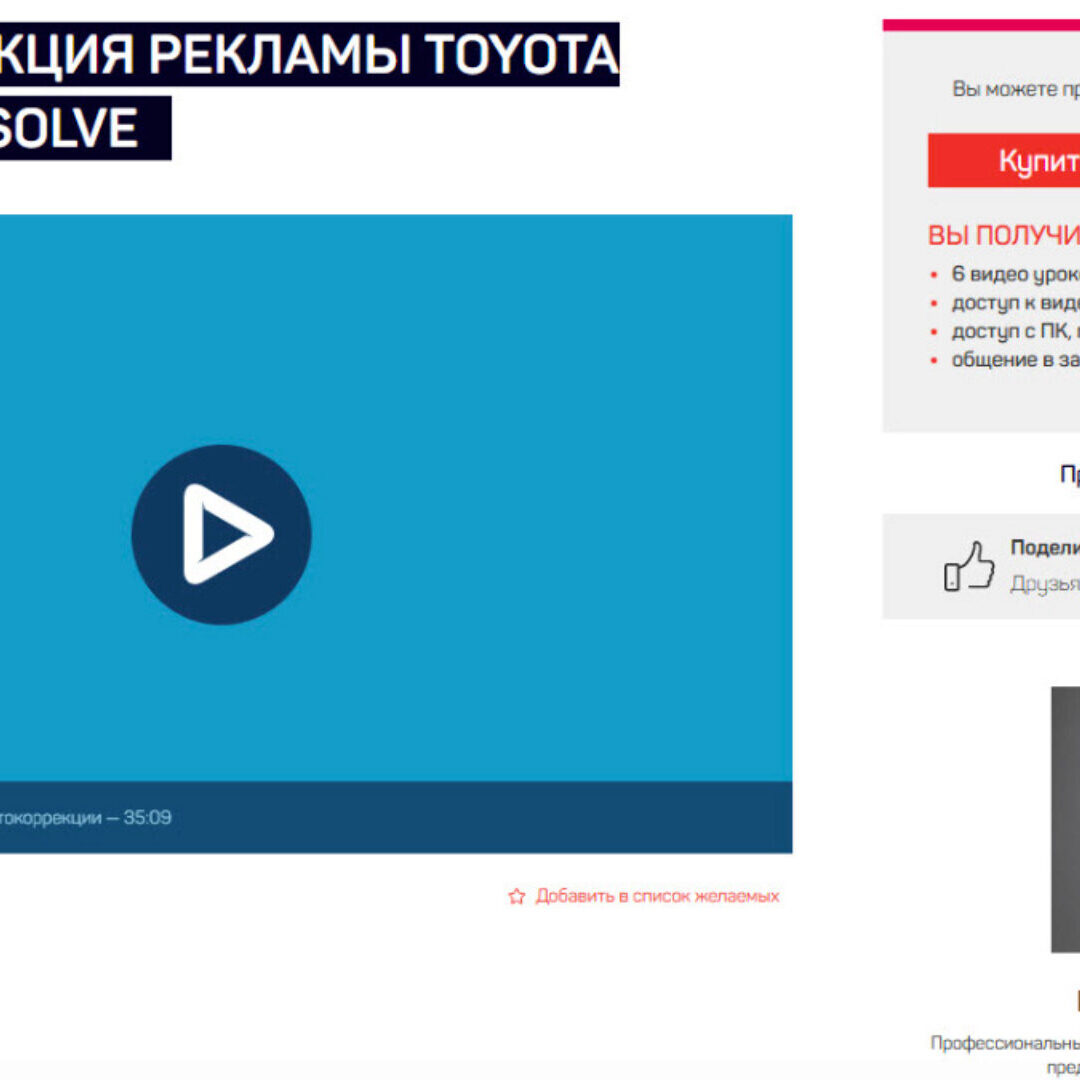Click the star icon beside the wishlist link

tap(516, 896)
